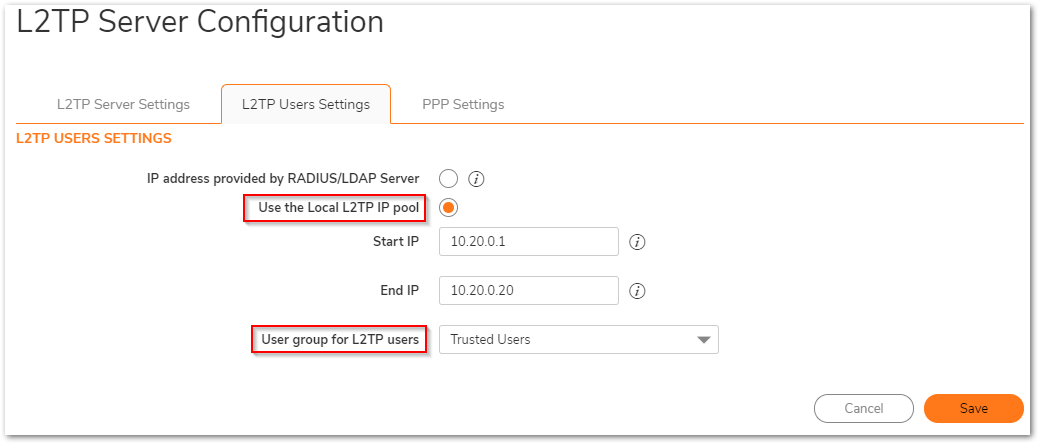1039x444 pixels.
Task: Click the "IP address provided by RADIUS/LDAP Server" label
Action: (x=283, y=179)
